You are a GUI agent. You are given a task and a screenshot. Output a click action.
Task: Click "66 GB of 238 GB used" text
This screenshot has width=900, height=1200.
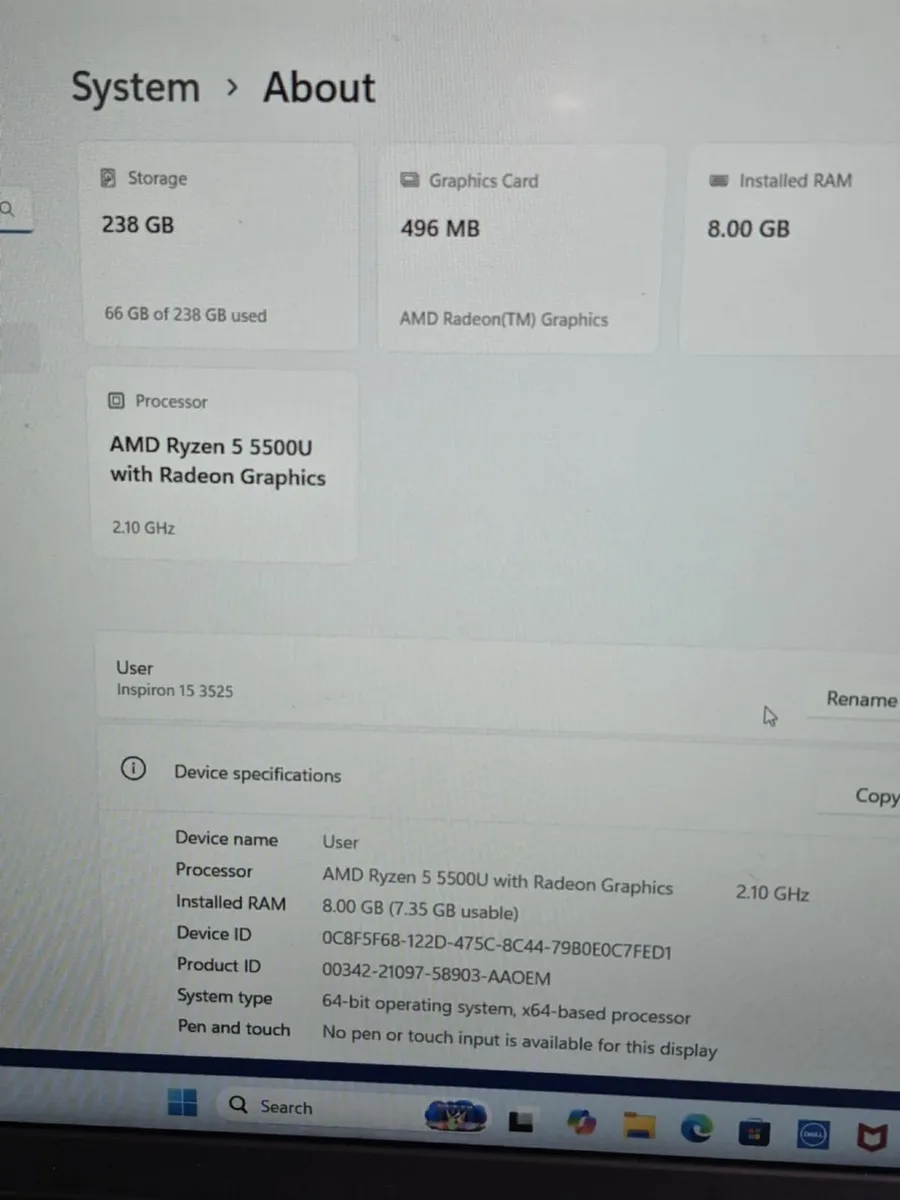click(x=186, y=314)
